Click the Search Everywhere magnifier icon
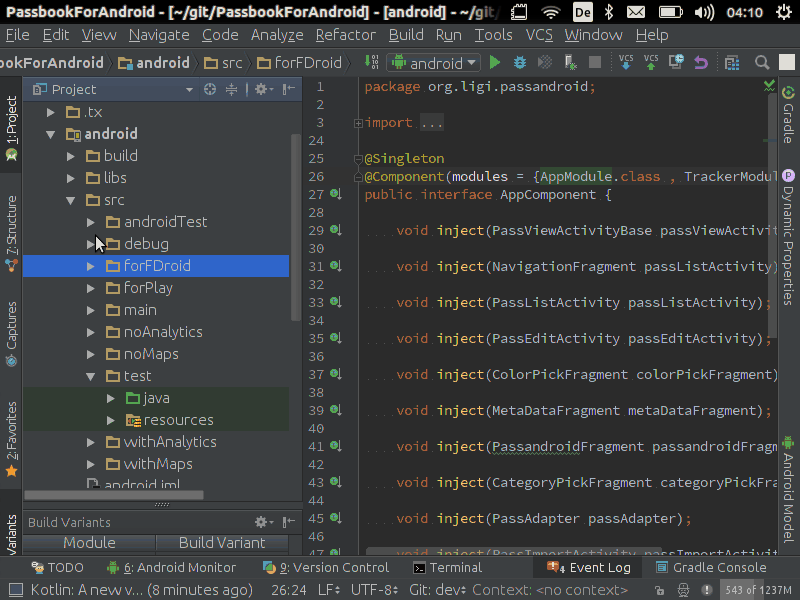 coord(762,63)
